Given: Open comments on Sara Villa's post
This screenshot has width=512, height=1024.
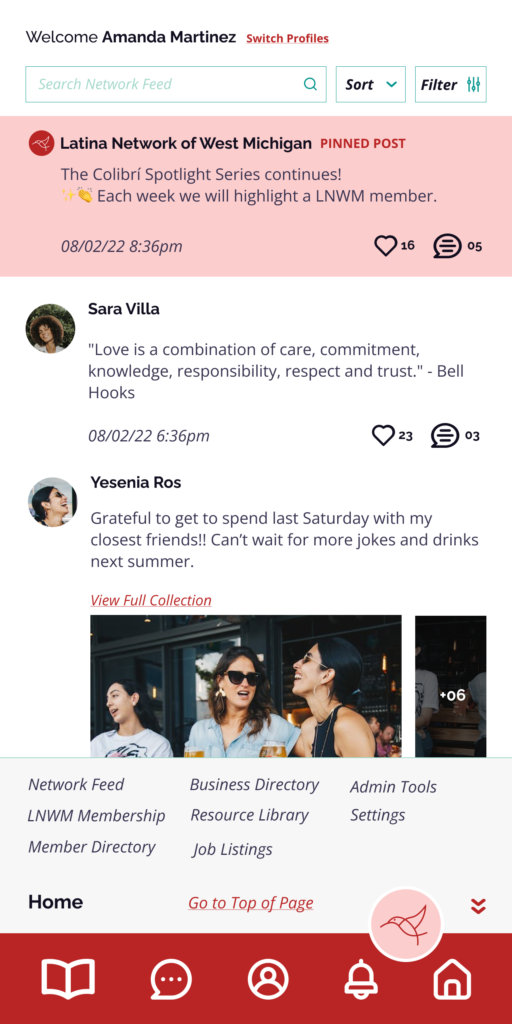Looking at the screenshot, I should coord(445,436).
